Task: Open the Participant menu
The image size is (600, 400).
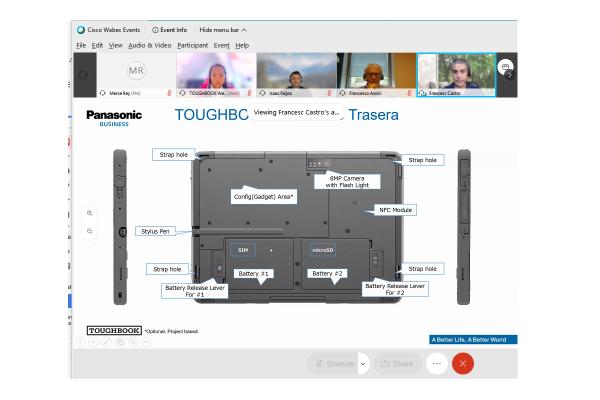Action: point(192,46)
